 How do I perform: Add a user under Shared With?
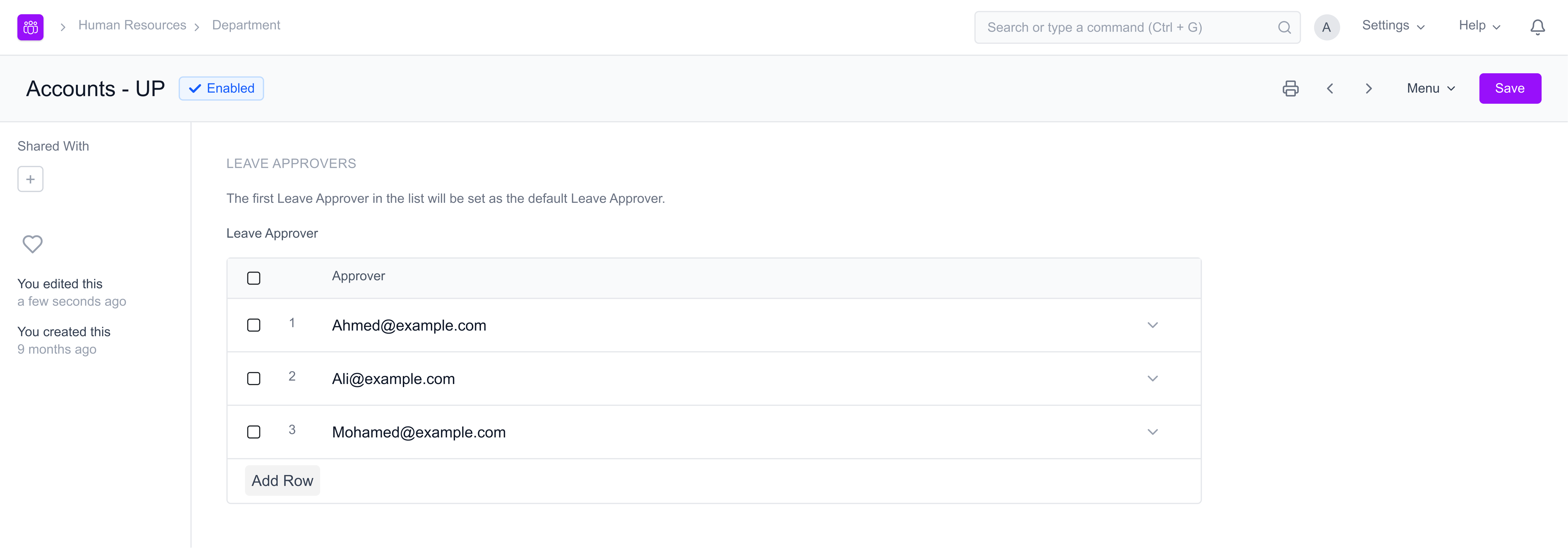coord(30,178)
